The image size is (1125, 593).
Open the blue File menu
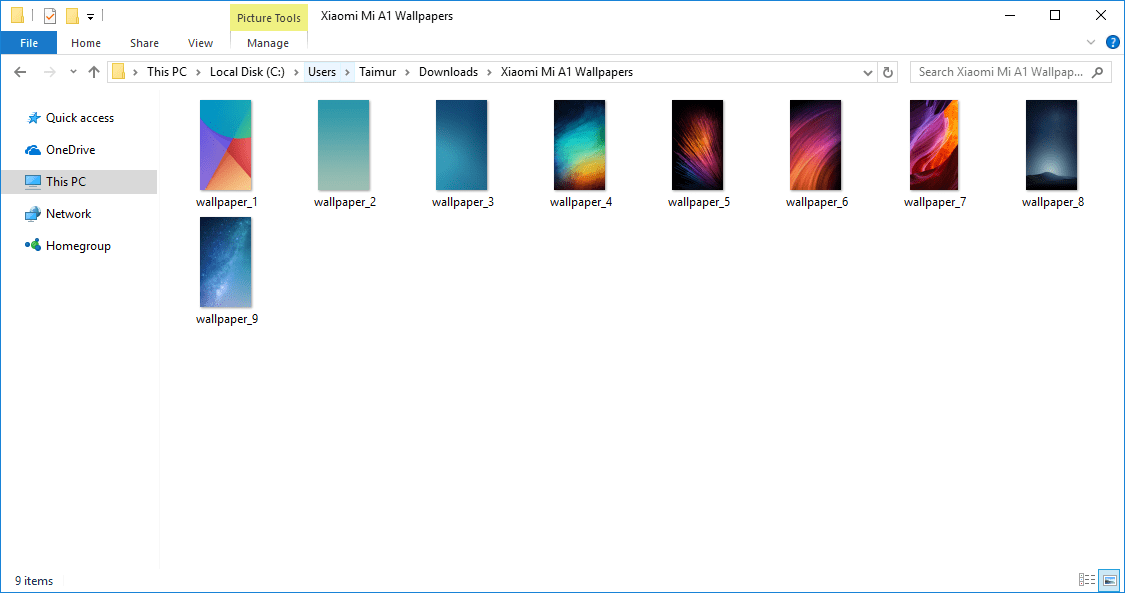tap(29, 43)
